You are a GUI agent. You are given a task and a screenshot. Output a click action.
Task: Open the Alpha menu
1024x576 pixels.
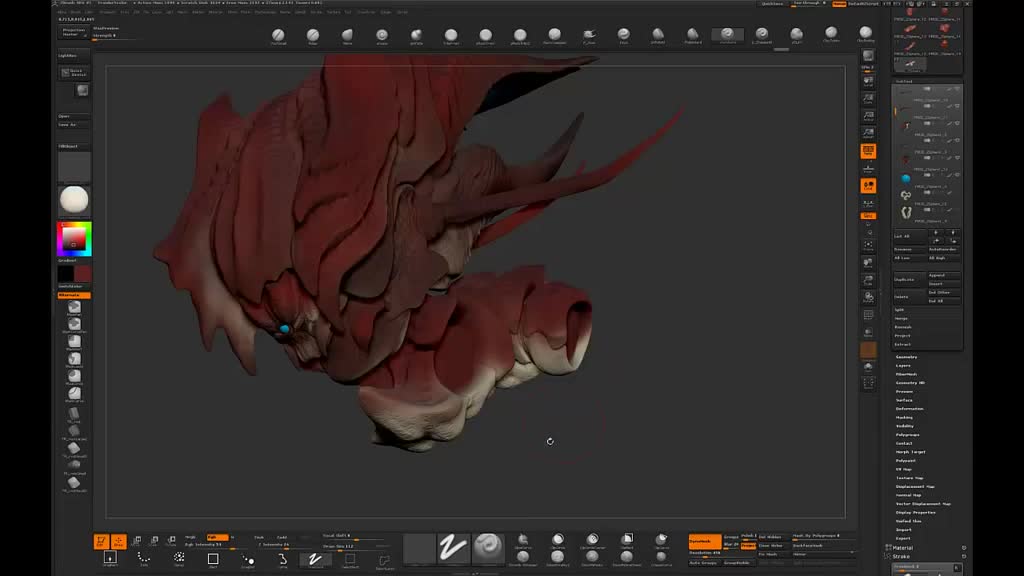click(x=63, y=12)
